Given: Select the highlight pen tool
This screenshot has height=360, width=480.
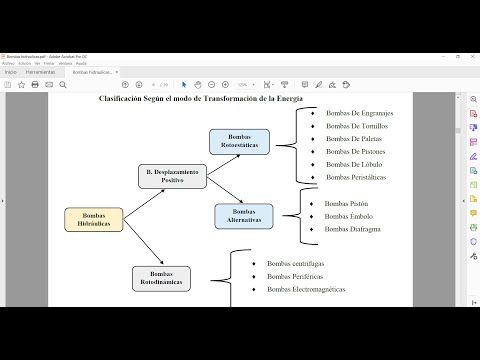Looking at the screenshot, I should (x=319, y=85).
